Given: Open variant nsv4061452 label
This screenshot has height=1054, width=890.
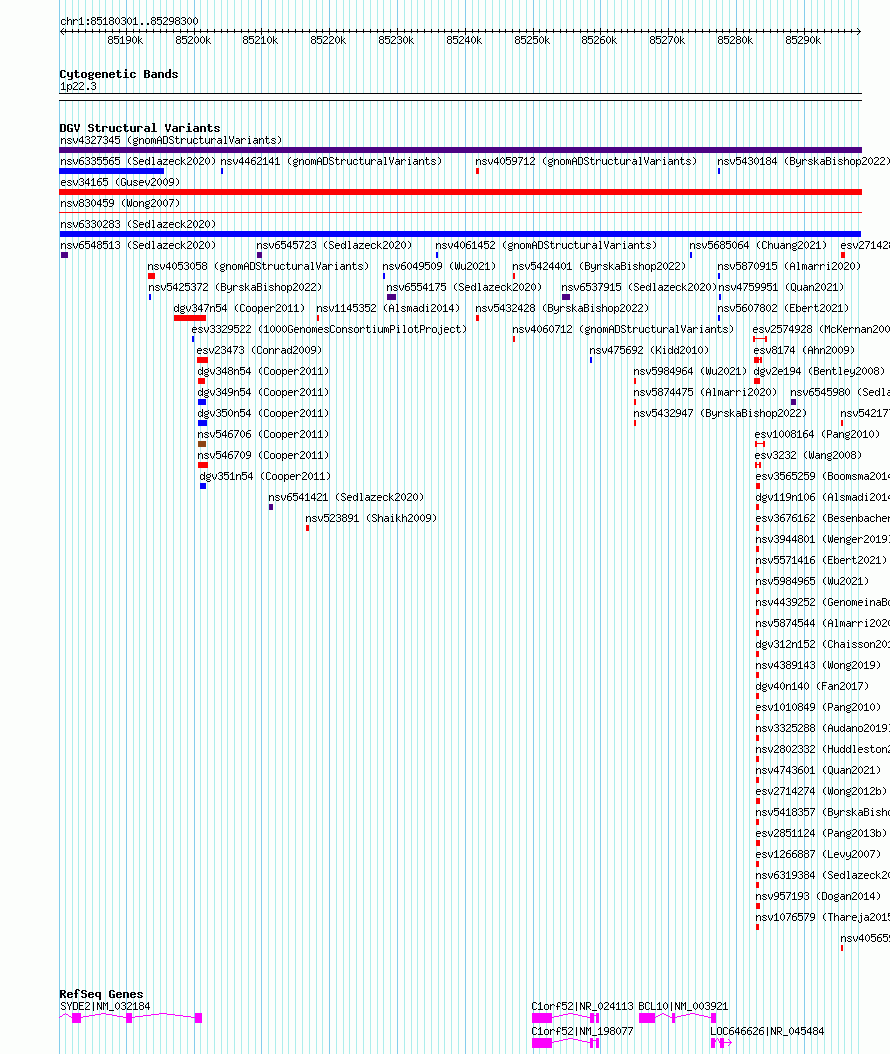Looking at the screenshot, I should pos(546,245).
